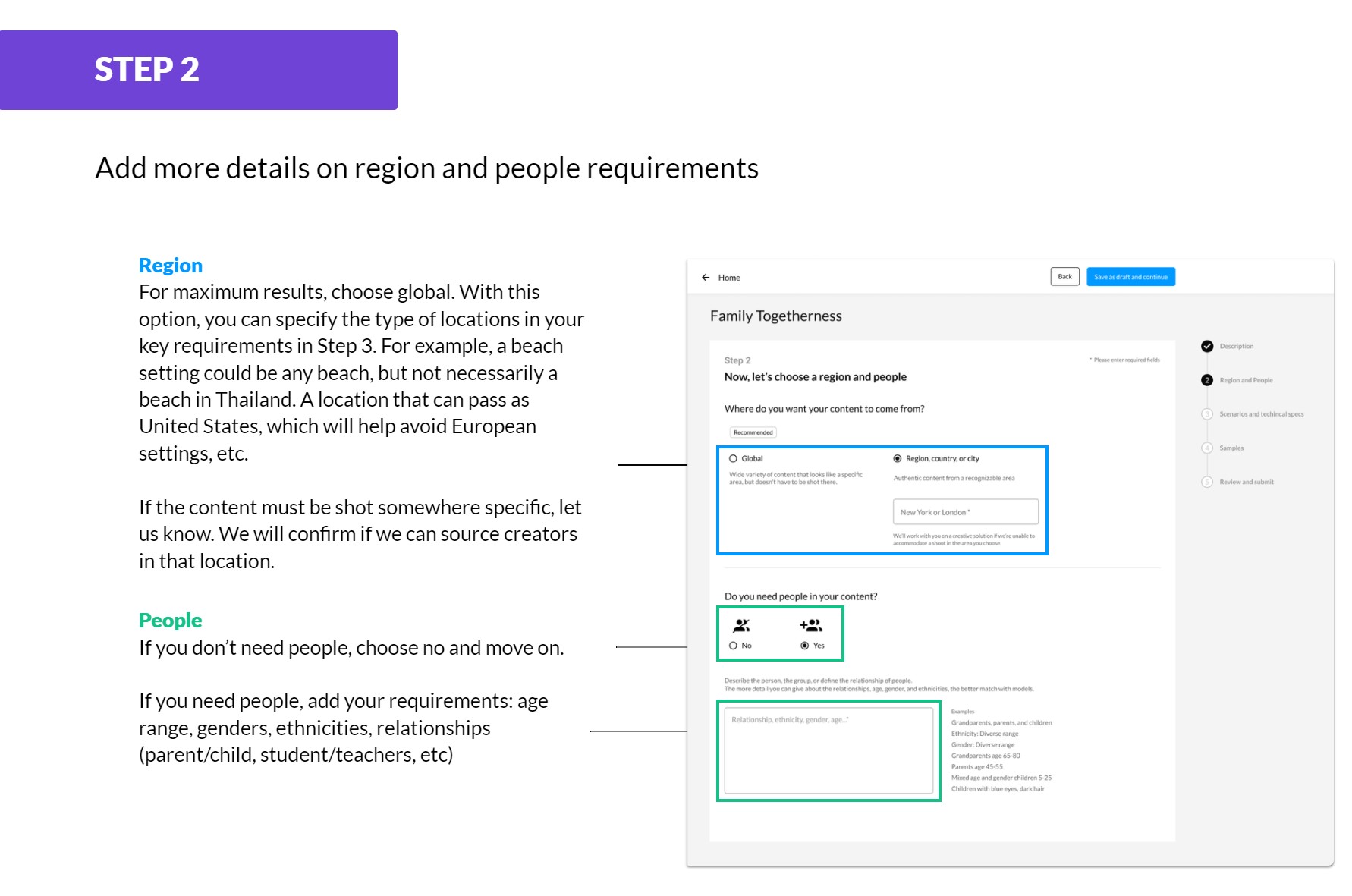Click the relationship, ethnicity, gender, age textbox

(x=828, y=750)
